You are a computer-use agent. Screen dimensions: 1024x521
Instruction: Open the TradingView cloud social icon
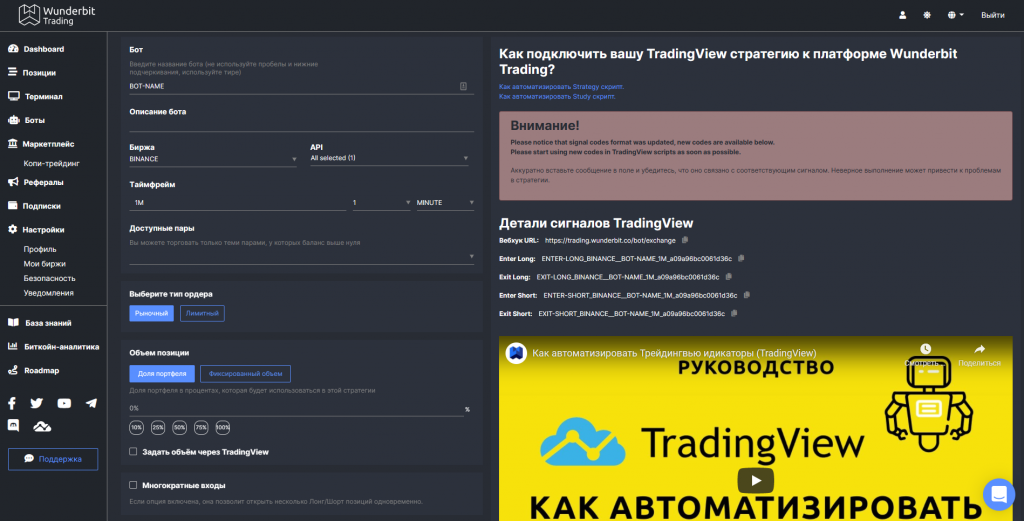[x=42, y=426]
